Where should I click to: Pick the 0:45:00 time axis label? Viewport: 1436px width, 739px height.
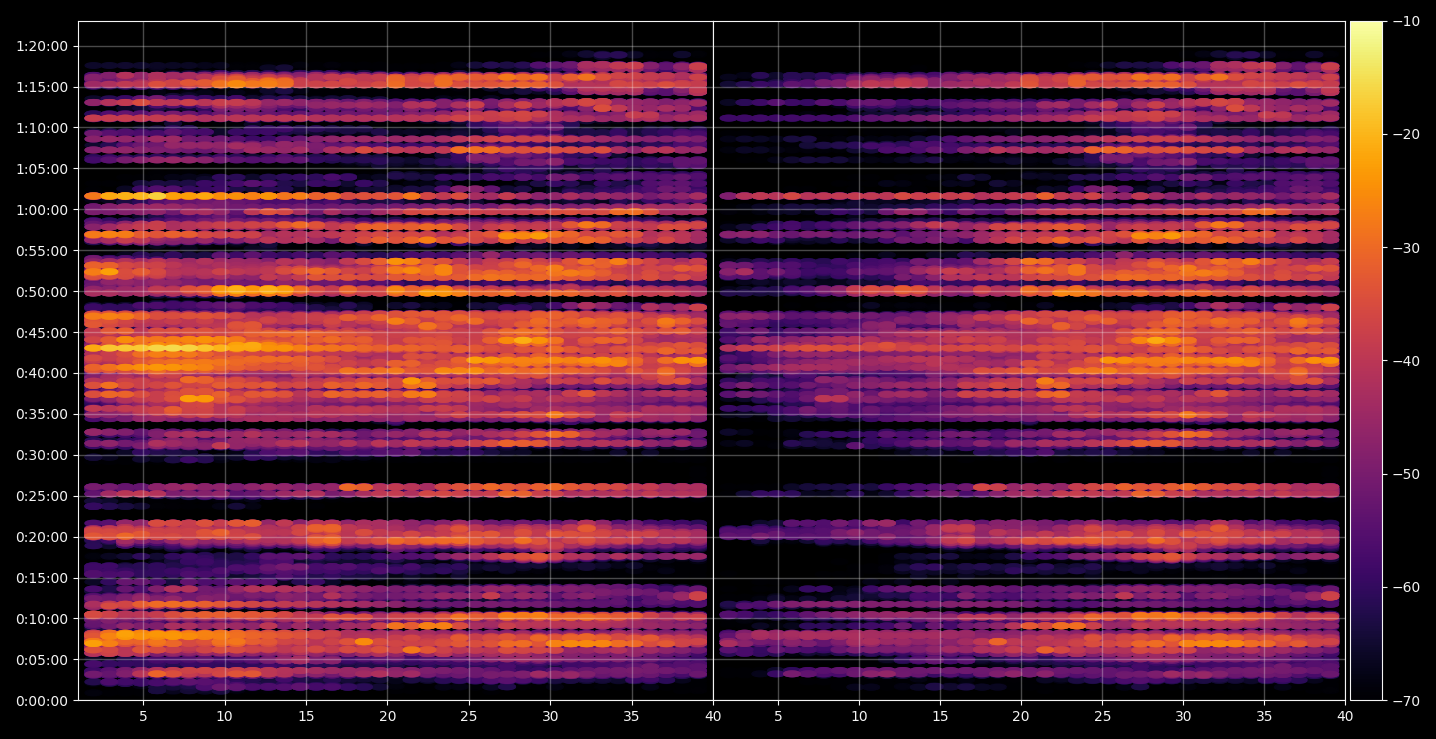[42, 332]
